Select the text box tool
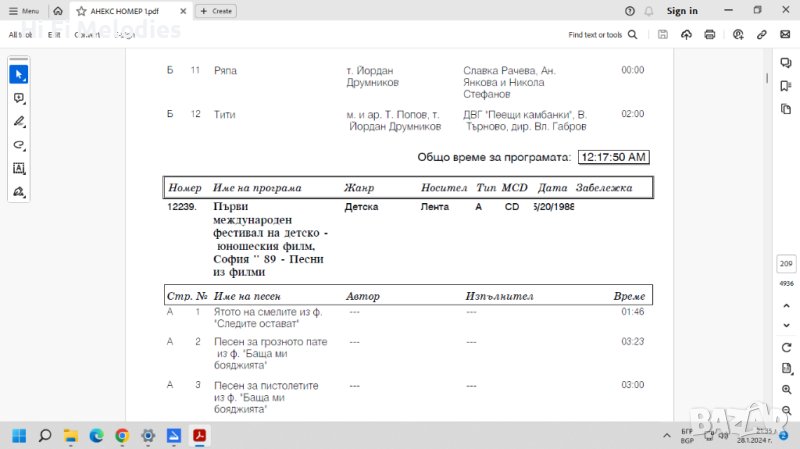Viewport: 800px width, 449px height. pyautogui.click(x=19, y=168)
